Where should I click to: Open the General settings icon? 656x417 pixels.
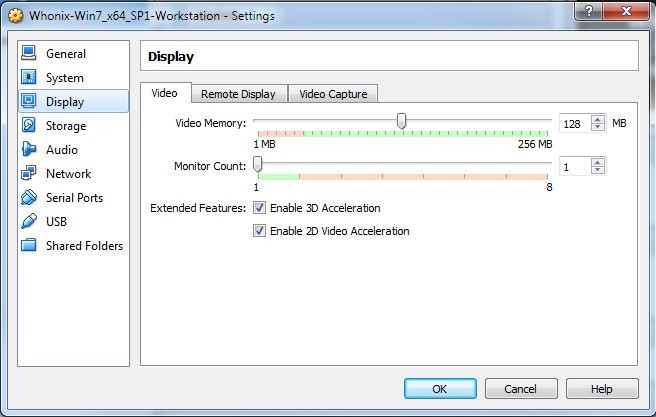[28, 54]
